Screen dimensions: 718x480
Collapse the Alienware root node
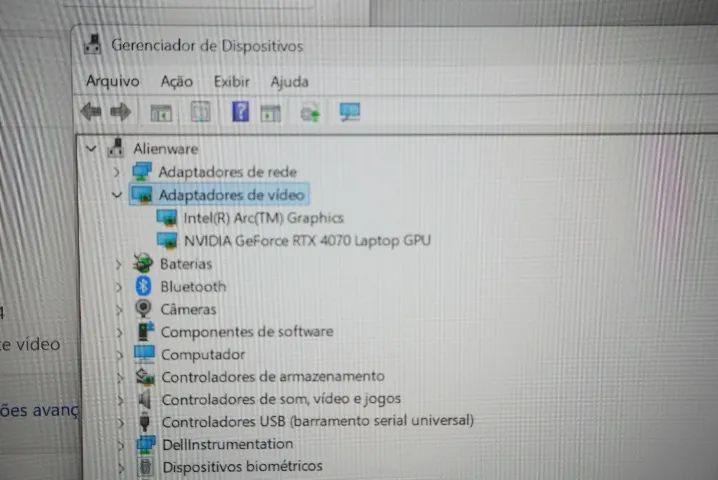[91, 148]
